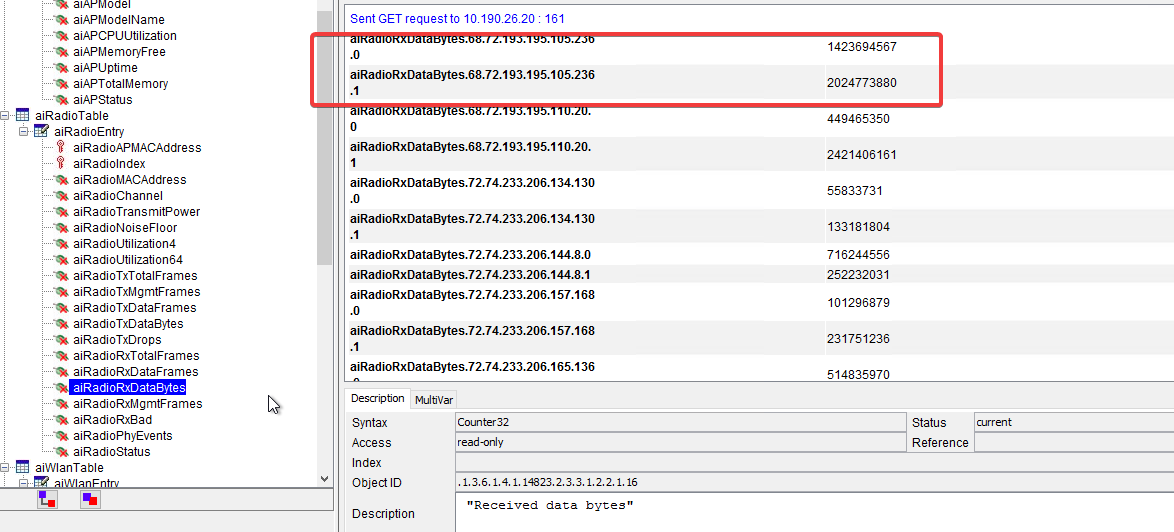Click the Status field showing current
1174x532 pixels.
point(1074,423)
